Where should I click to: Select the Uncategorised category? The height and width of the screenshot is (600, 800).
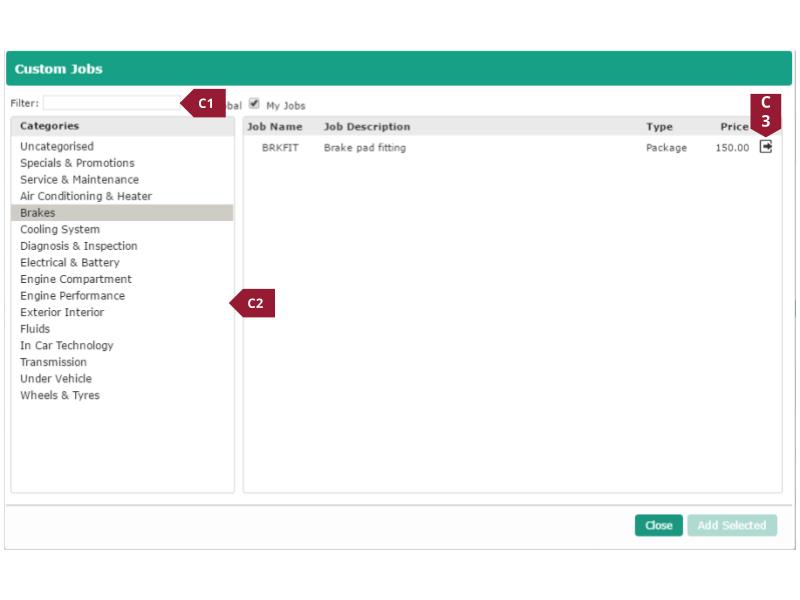point(57,147)
